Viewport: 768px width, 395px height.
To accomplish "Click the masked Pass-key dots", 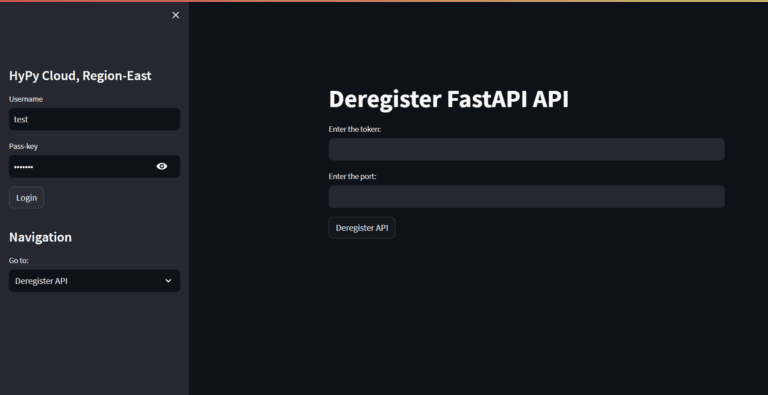I will click(x=24, y=167).
